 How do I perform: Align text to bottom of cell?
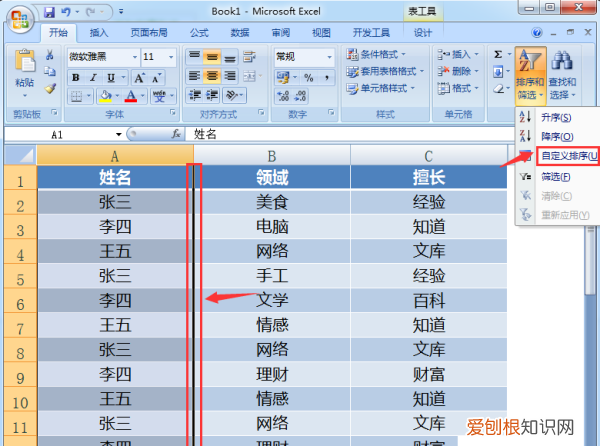point(230,57)
